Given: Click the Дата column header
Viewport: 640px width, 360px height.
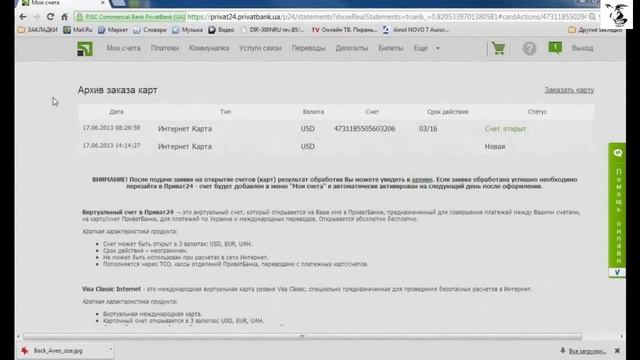Looking at the screenshot, I should point(116,111).
